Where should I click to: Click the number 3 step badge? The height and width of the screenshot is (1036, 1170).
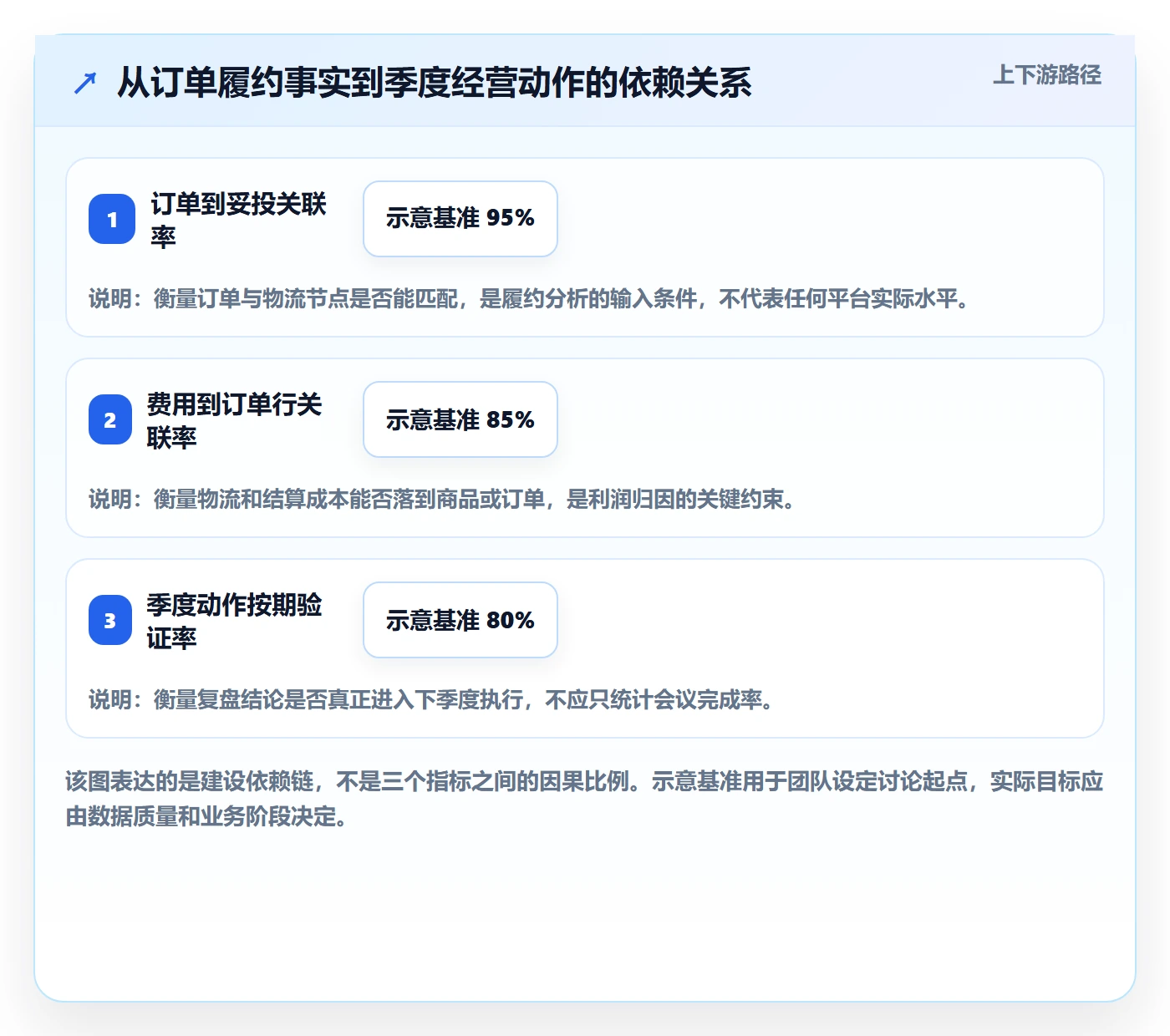110,620
